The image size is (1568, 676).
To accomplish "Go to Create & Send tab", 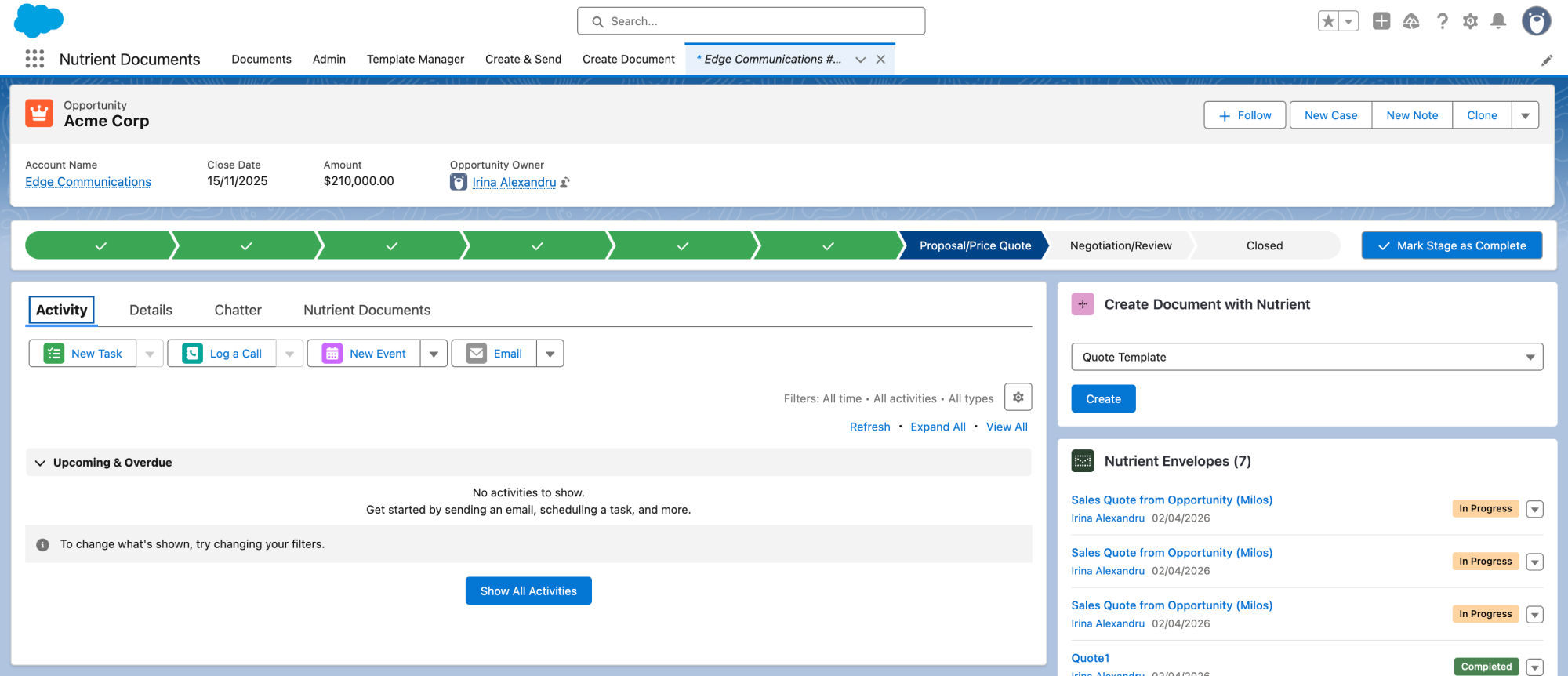I will click(523, 60).
